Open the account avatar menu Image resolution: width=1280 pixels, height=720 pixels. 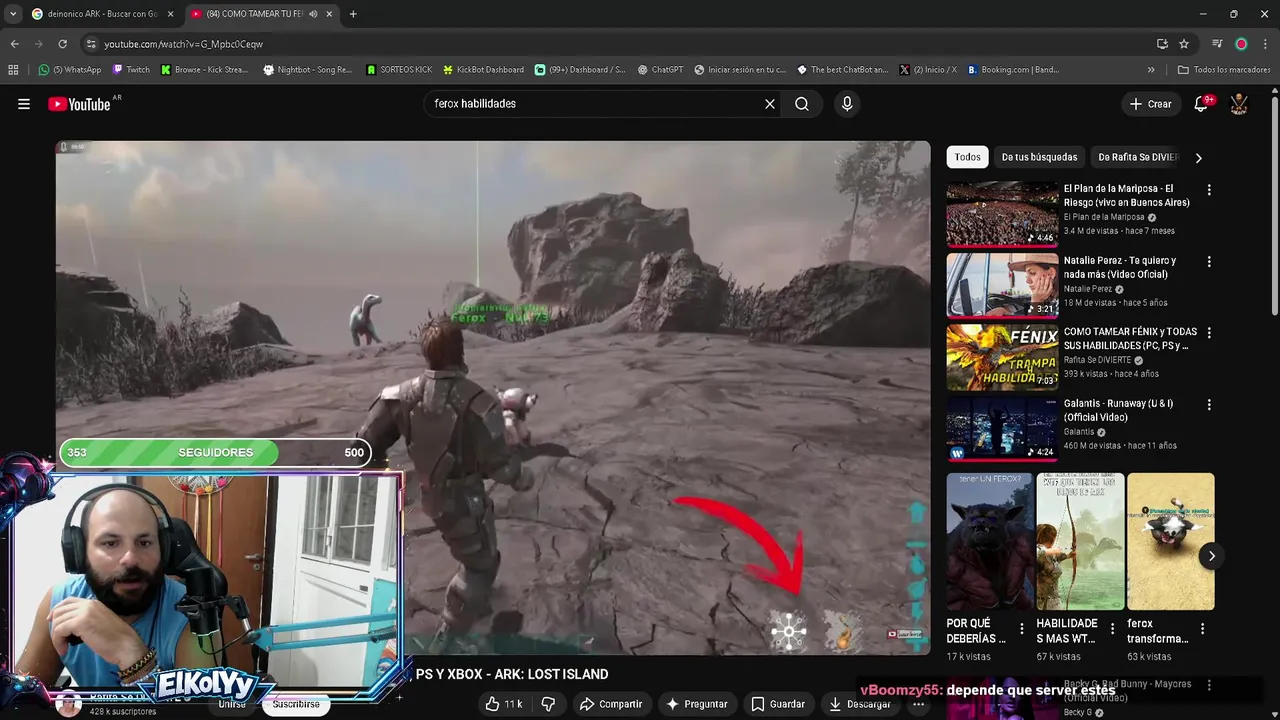point(1239,104)
